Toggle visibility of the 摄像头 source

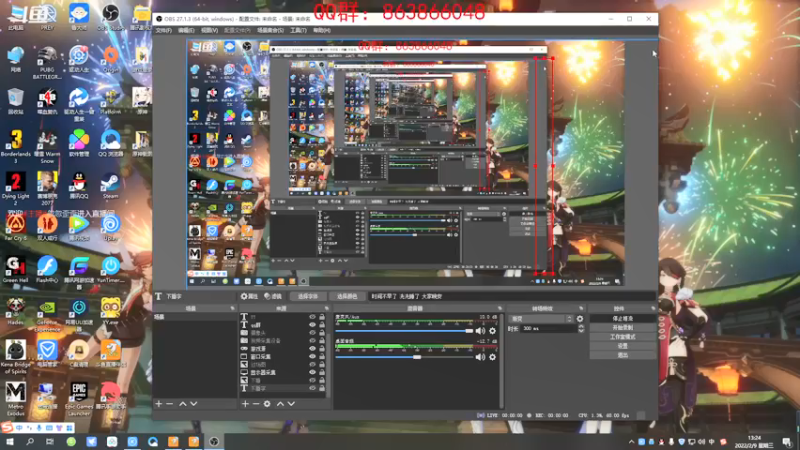point(313,333)
